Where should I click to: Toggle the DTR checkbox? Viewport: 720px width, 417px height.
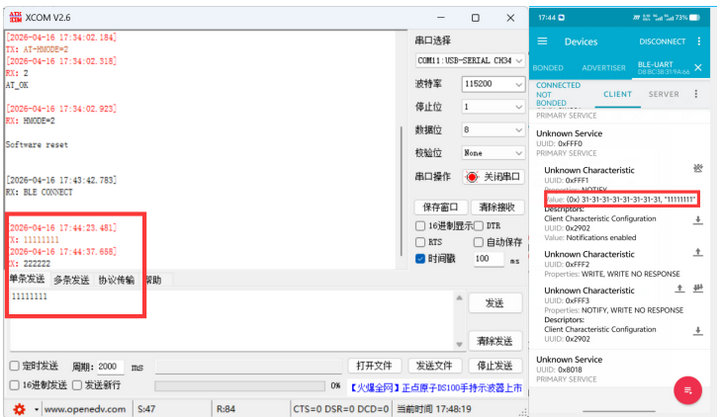[478, 226]
